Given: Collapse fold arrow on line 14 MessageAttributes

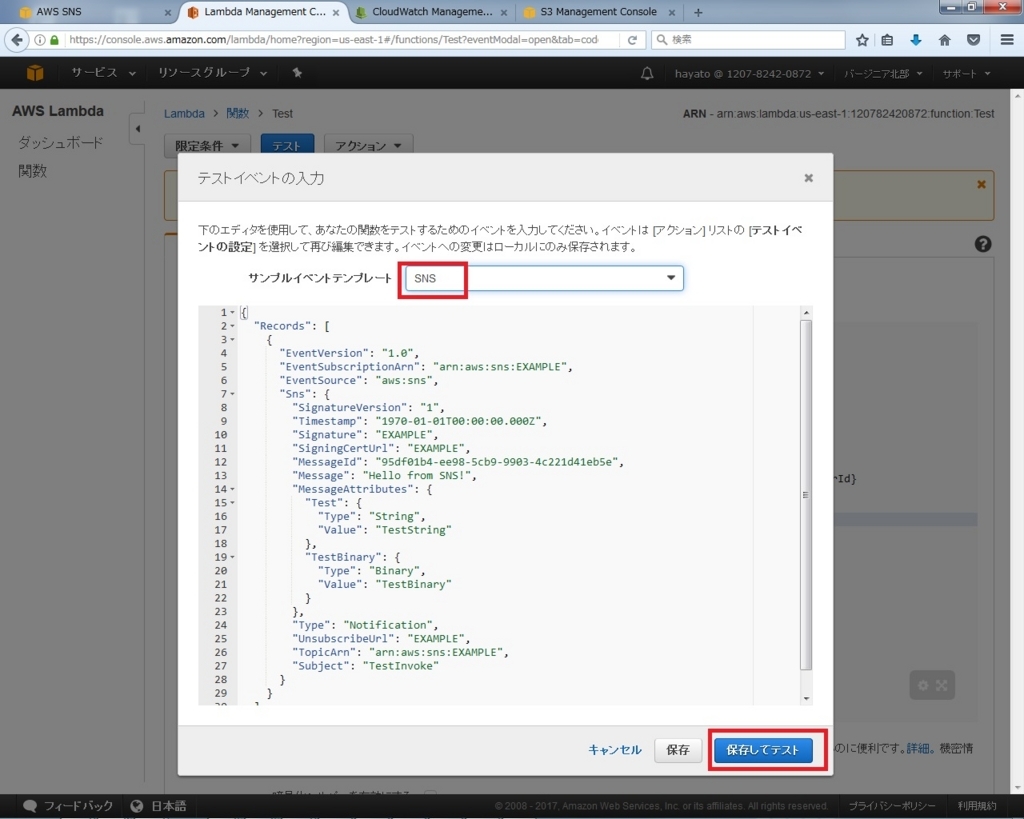Looking at the screenshot, I should (232, 489).
